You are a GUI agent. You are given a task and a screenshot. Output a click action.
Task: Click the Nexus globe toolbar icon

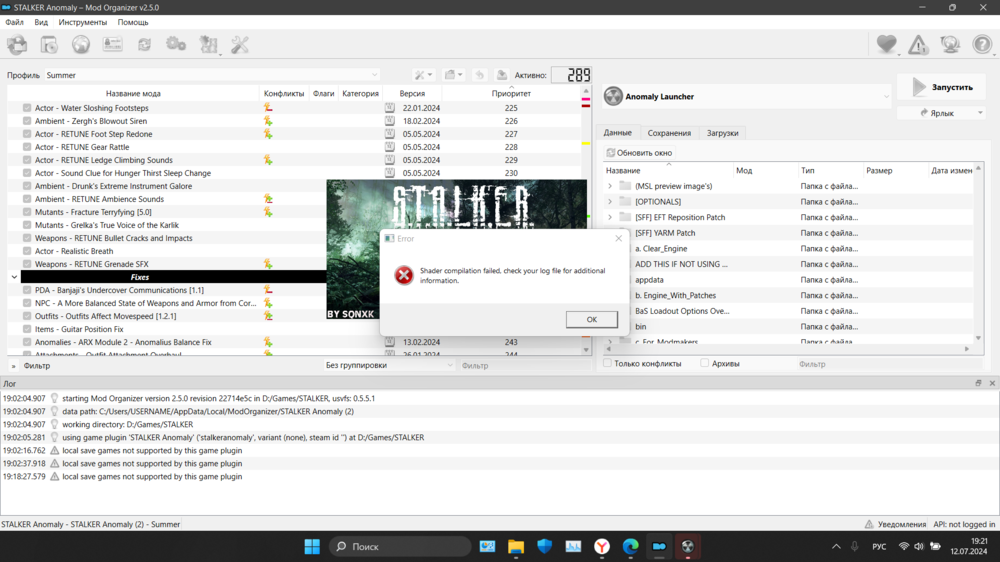pos(81,44)
